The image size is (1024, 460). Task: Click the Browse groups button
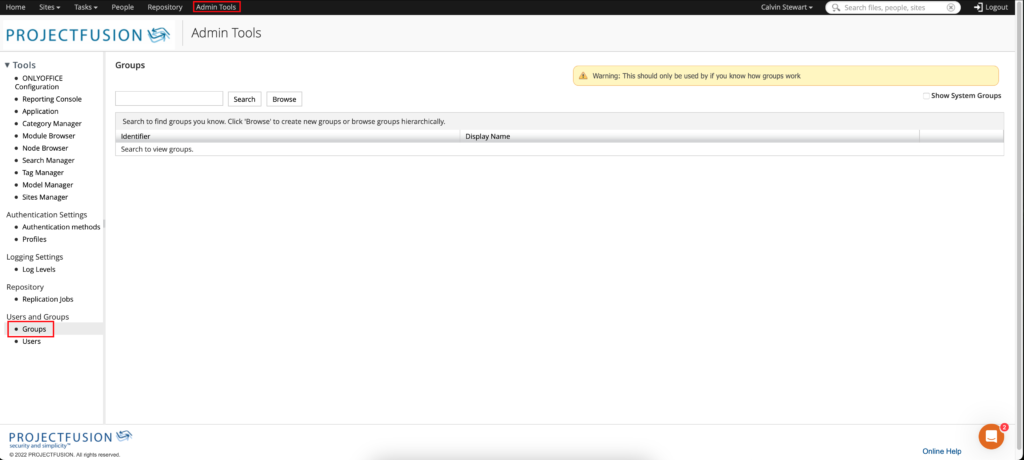285,99
